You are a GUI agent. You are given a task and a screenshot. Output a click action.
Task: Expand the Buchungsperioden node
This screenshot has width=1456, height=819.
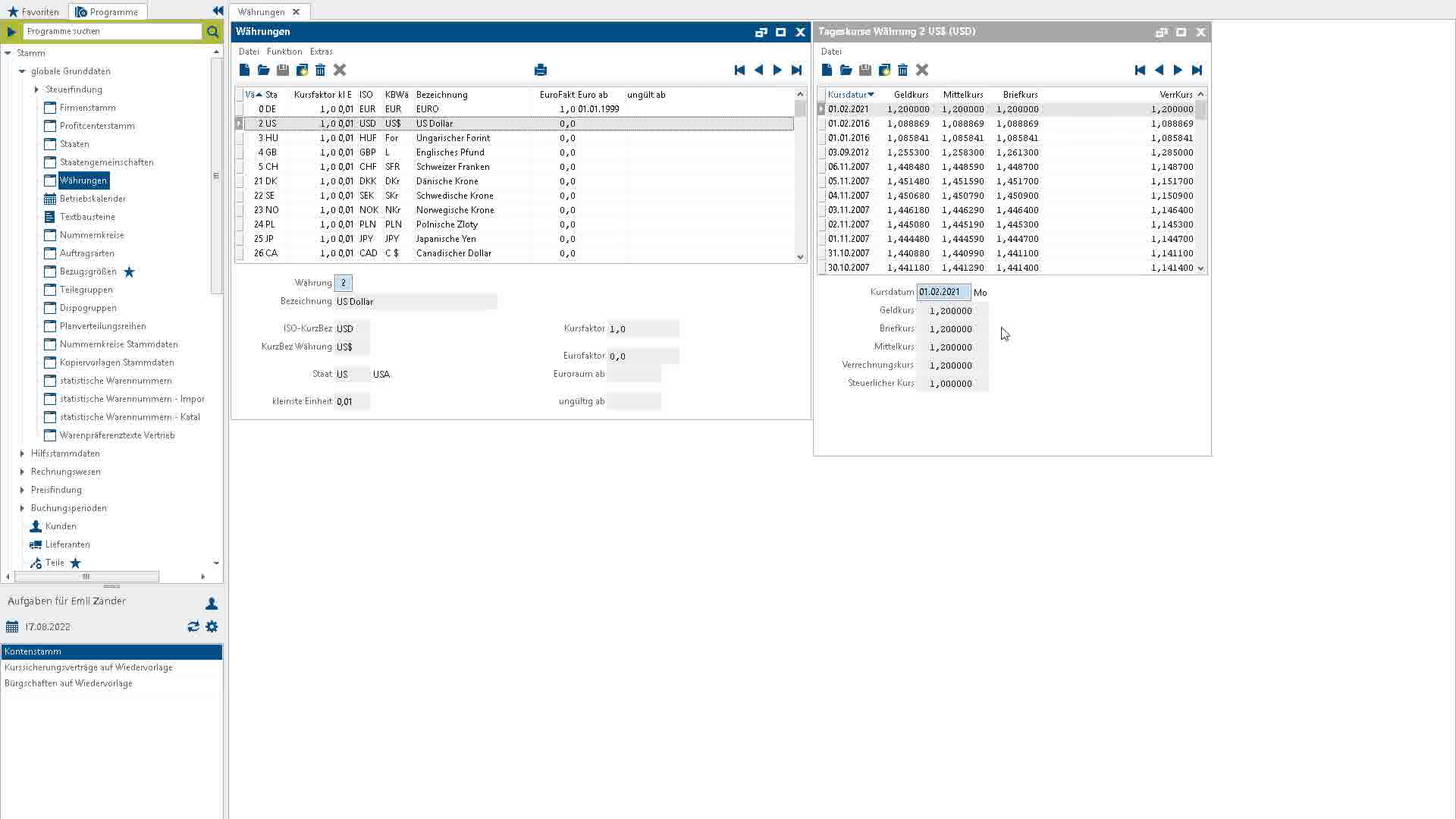[22, 508]
